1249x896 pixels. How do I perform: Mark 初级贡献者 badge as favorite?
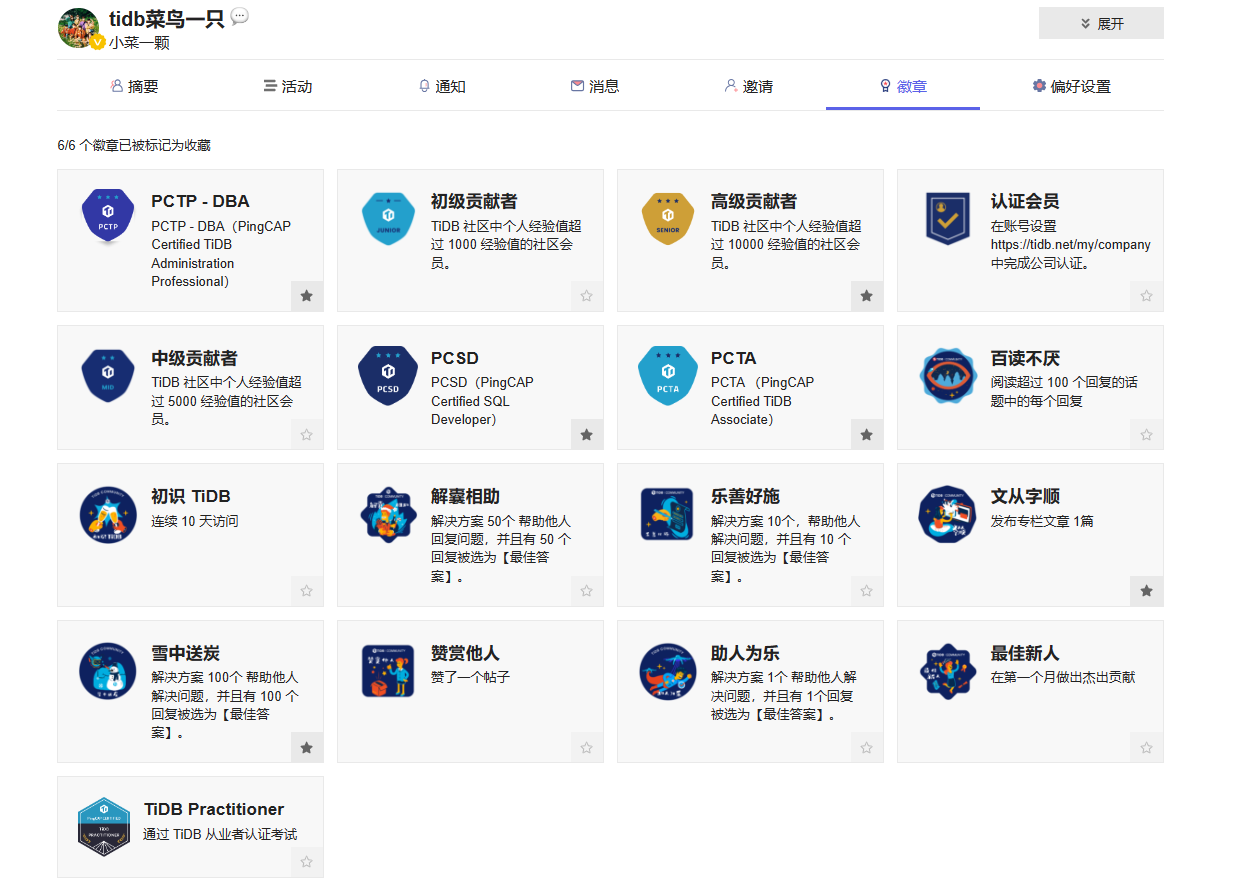pos(587,296)
